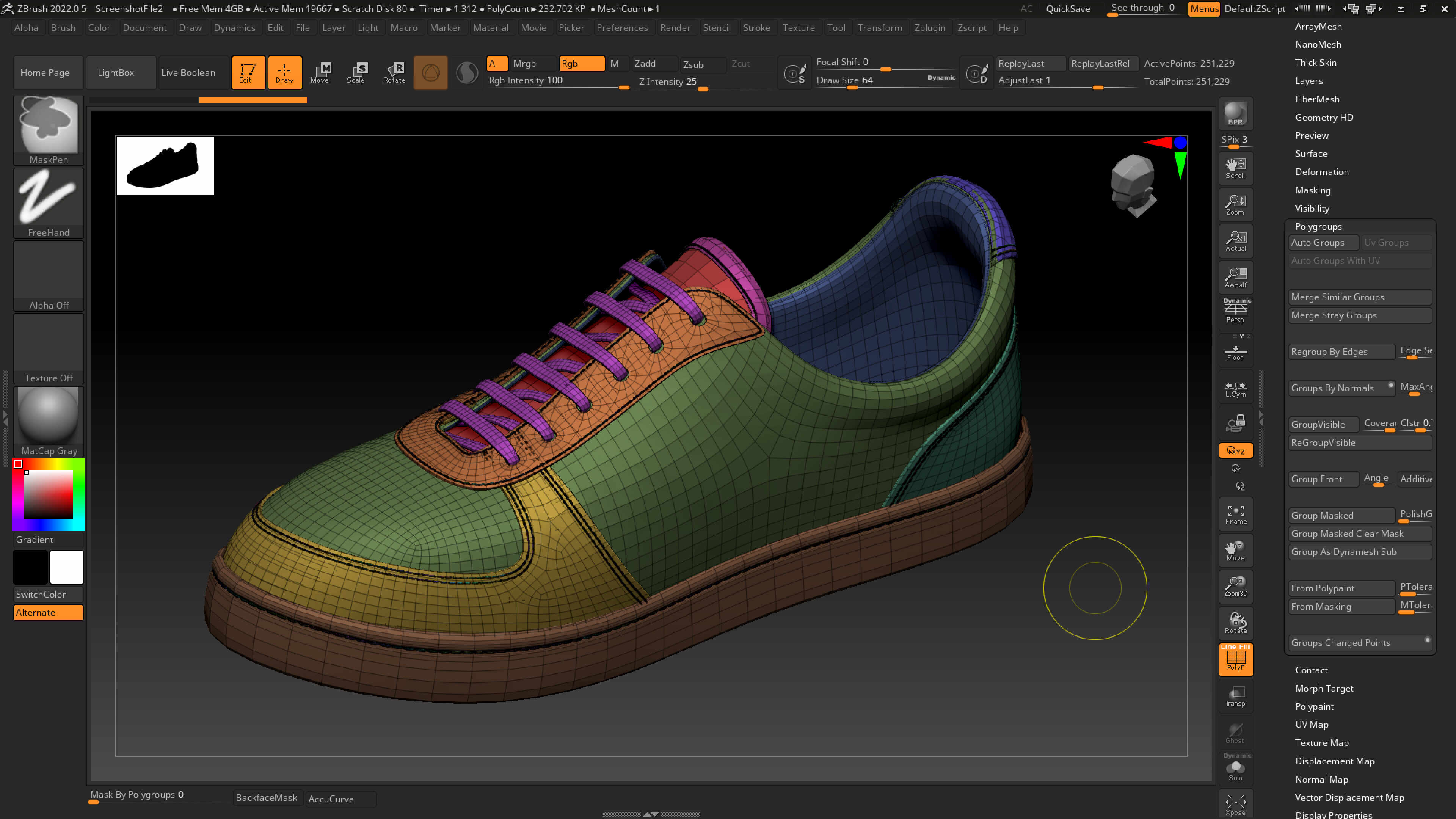Toggle L.Sym local symmetry
The image size is (1456, 819).
pos(1236,387)
